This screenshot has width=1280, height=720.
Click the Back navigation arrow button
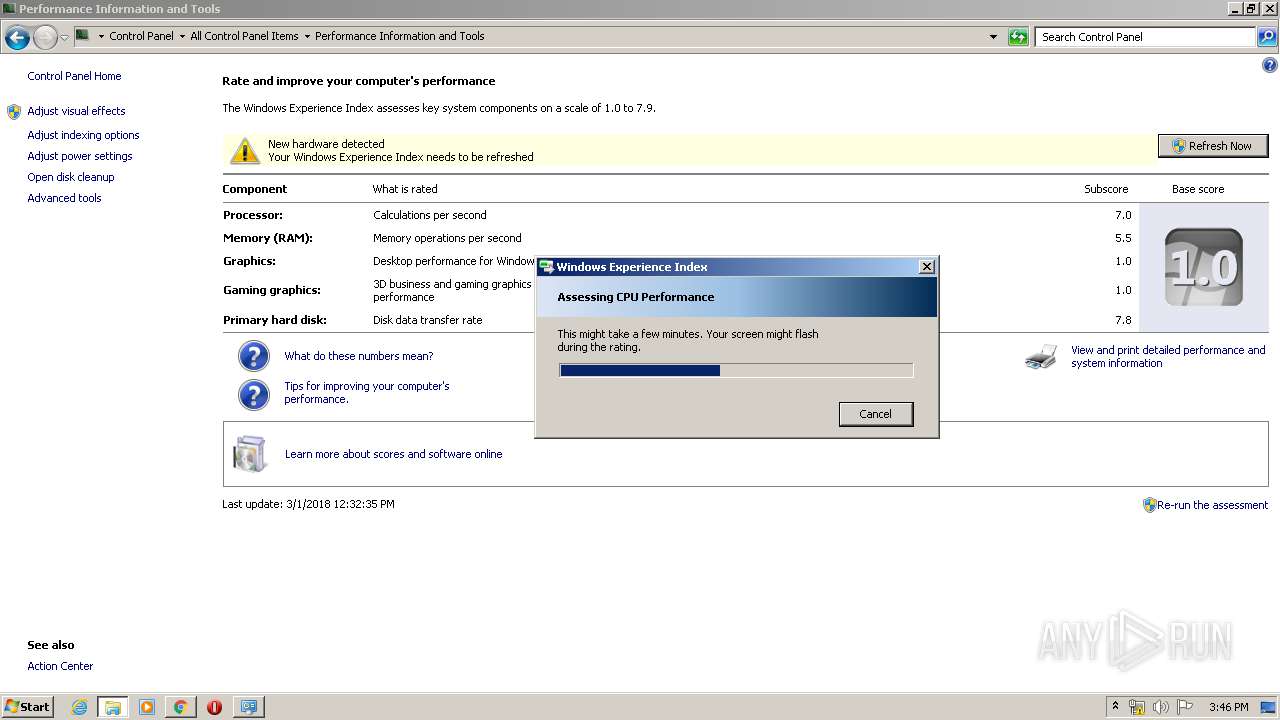click(x=17, y=38)
